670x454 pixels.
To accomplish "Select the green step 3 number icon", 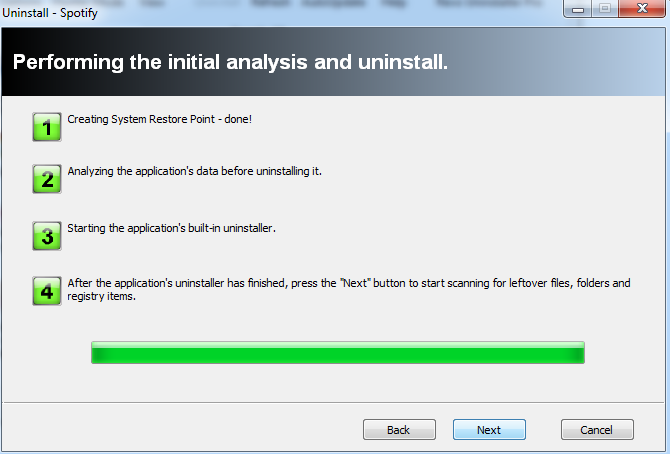I will tap(47, 236).
